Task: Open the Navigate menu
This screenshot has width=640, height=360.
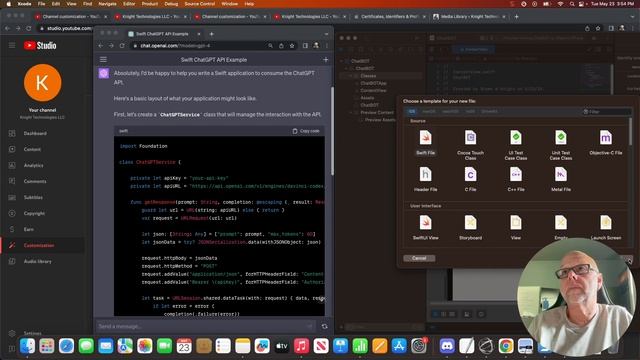Action: (107, 4)
